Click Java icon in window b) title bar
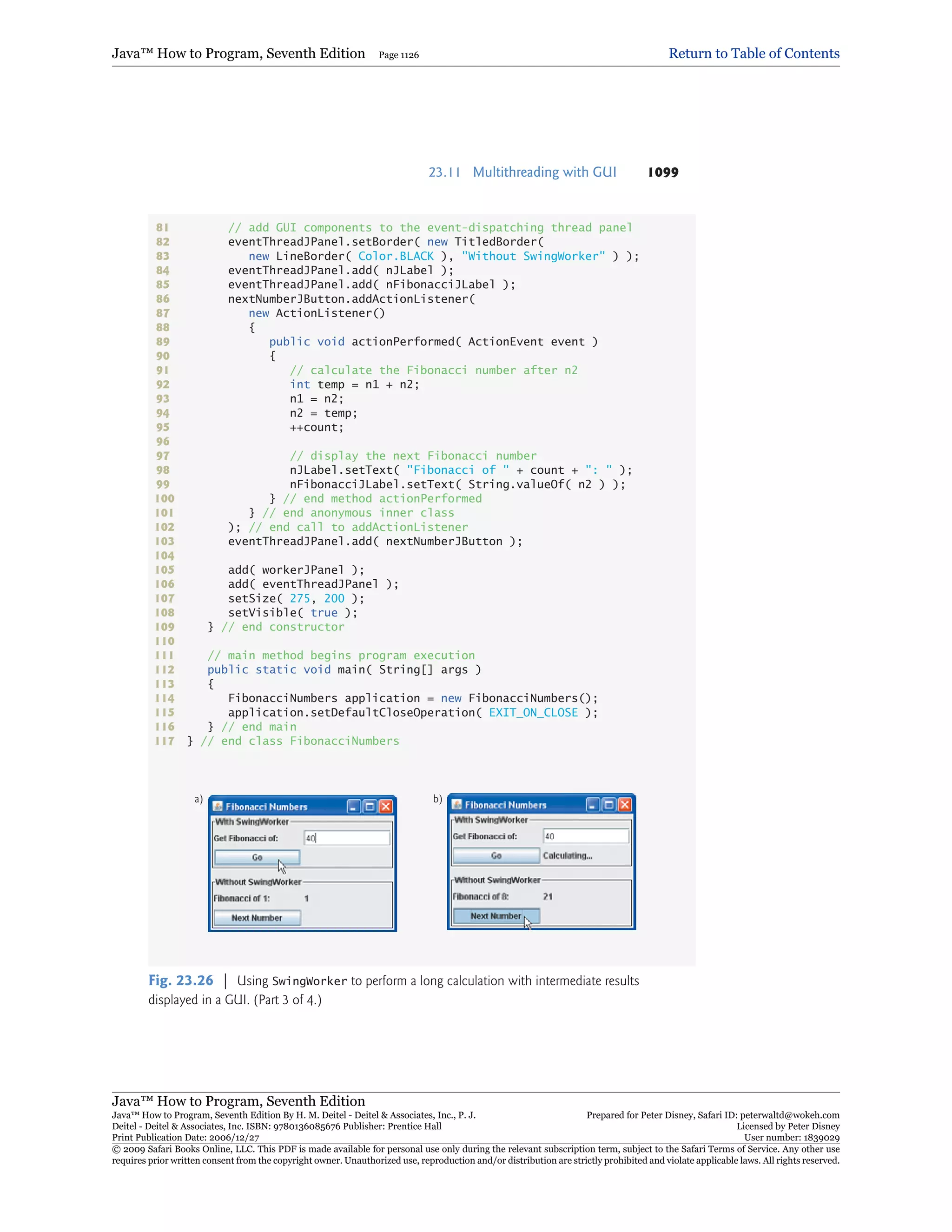The height and width of the screenshot is (1232, 952). (457, 804)
